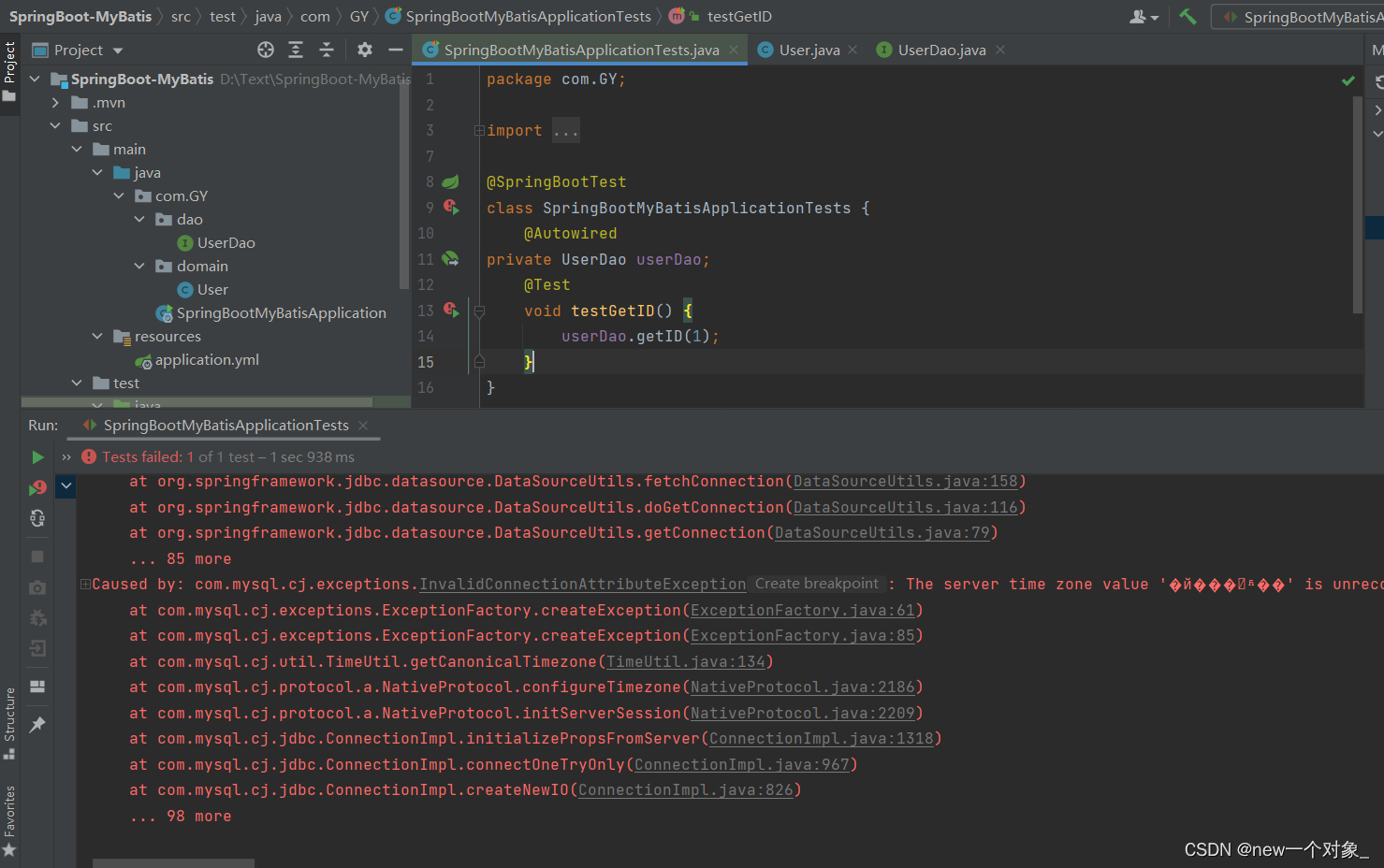Open TimeUtil.java:134 link
1384x868 pixels.
tap(686, 661)
